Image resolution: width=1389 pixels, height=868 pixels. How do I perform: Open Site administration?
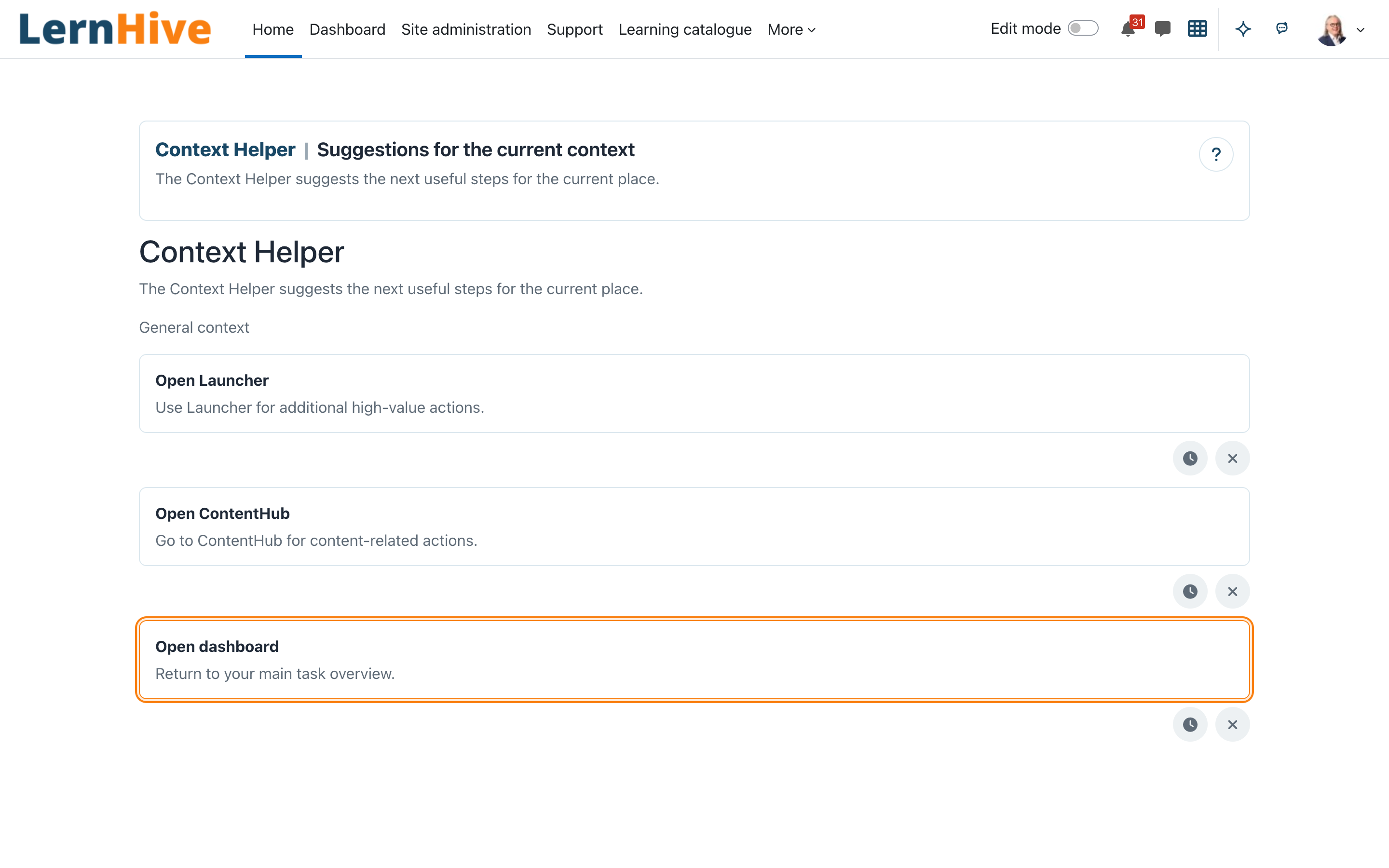[466, 30]
